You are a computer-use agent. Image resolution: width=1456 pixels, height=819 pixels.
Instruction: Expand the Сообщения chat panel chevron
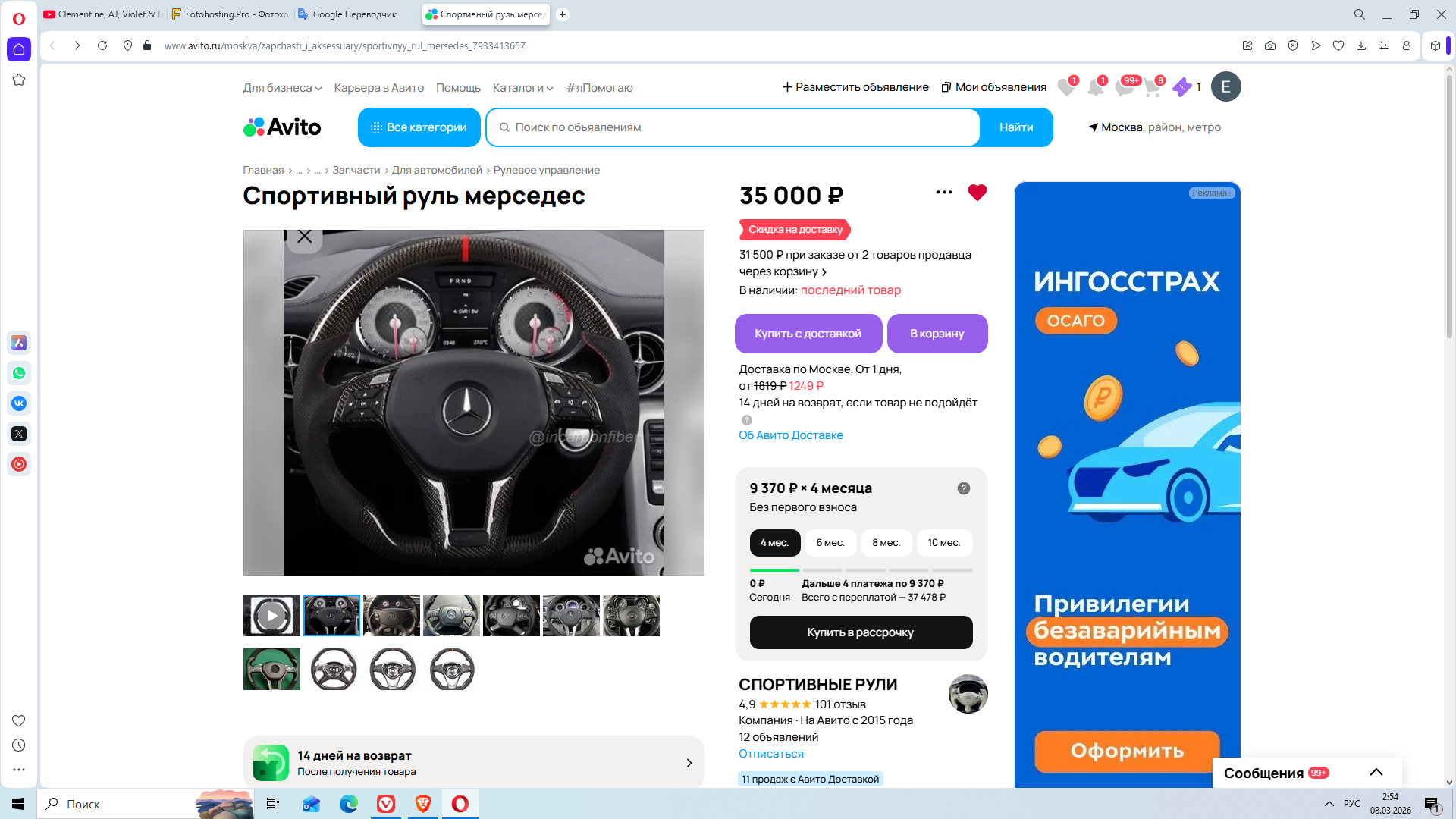[1376, 773]
